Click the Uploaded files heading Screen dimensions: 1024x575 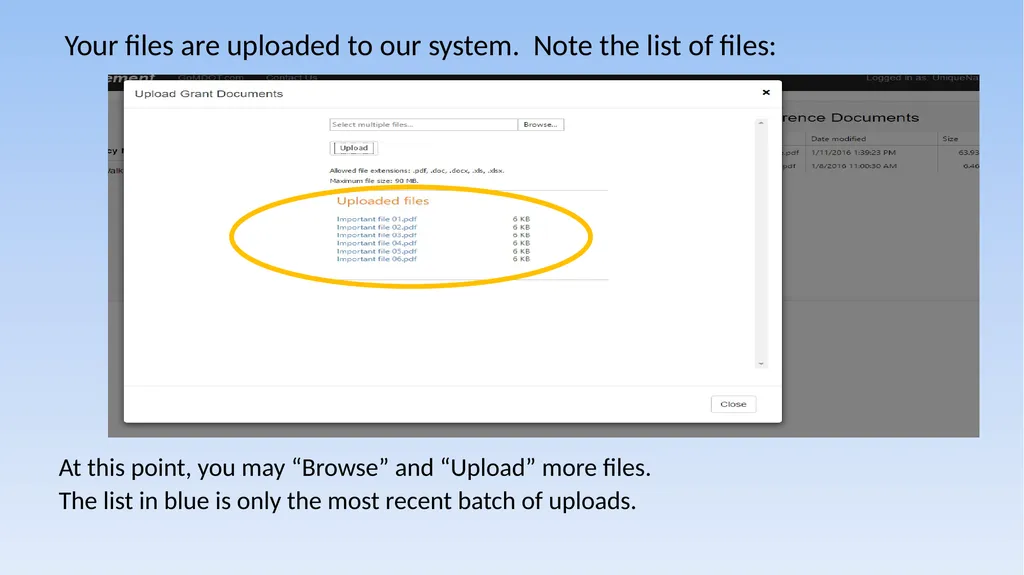(x=383, y=201)
